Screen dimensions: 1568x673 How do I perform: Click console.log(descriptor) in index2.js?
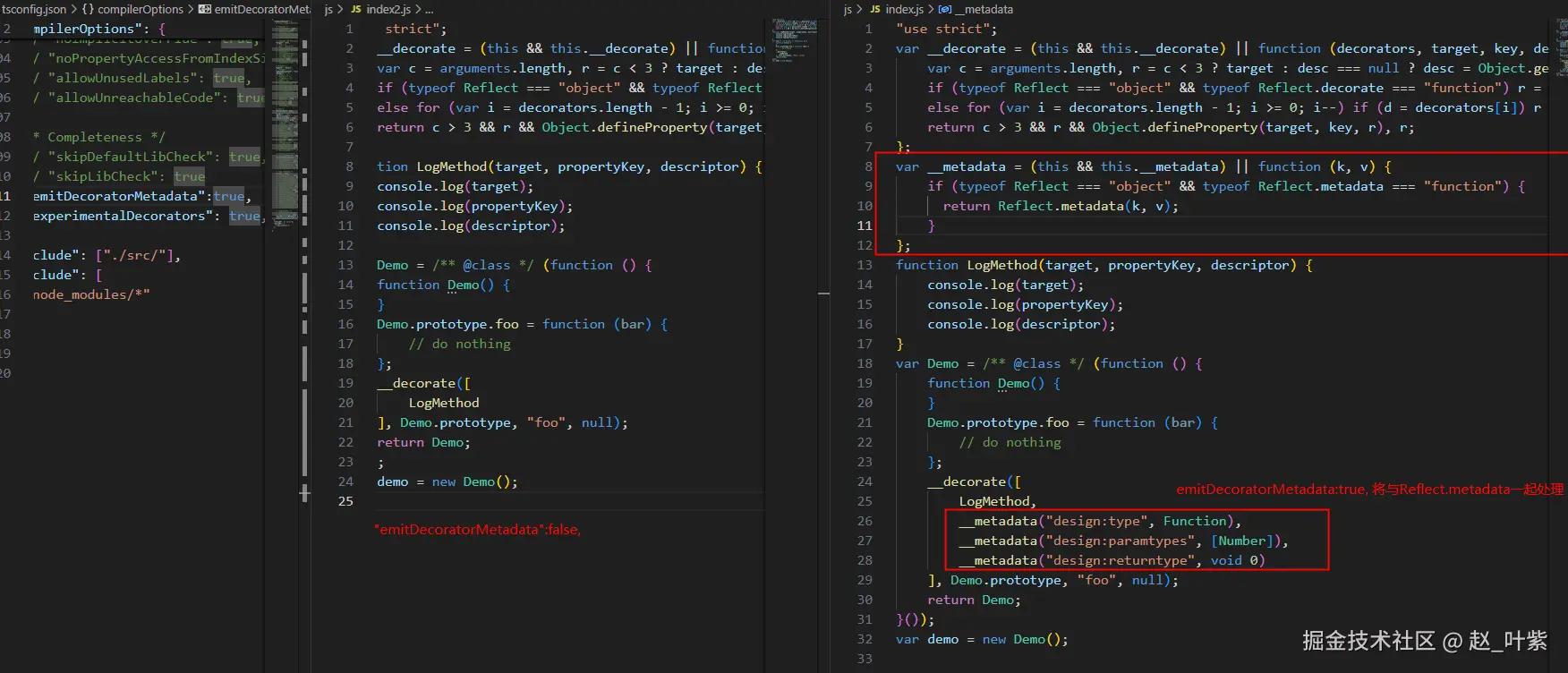[x=471, y=226]
